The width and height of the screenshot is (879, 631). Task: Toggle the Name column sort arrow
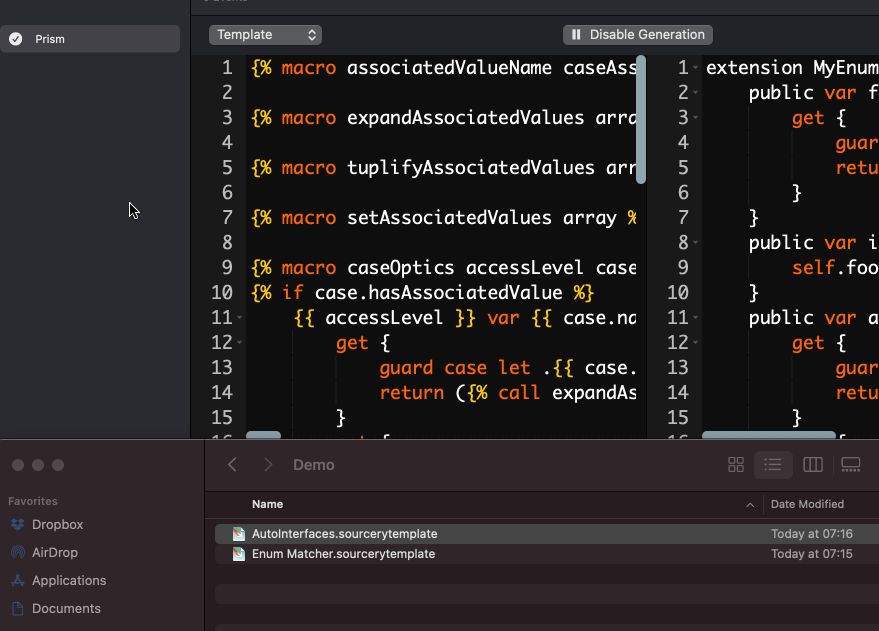tap(750, 505)
